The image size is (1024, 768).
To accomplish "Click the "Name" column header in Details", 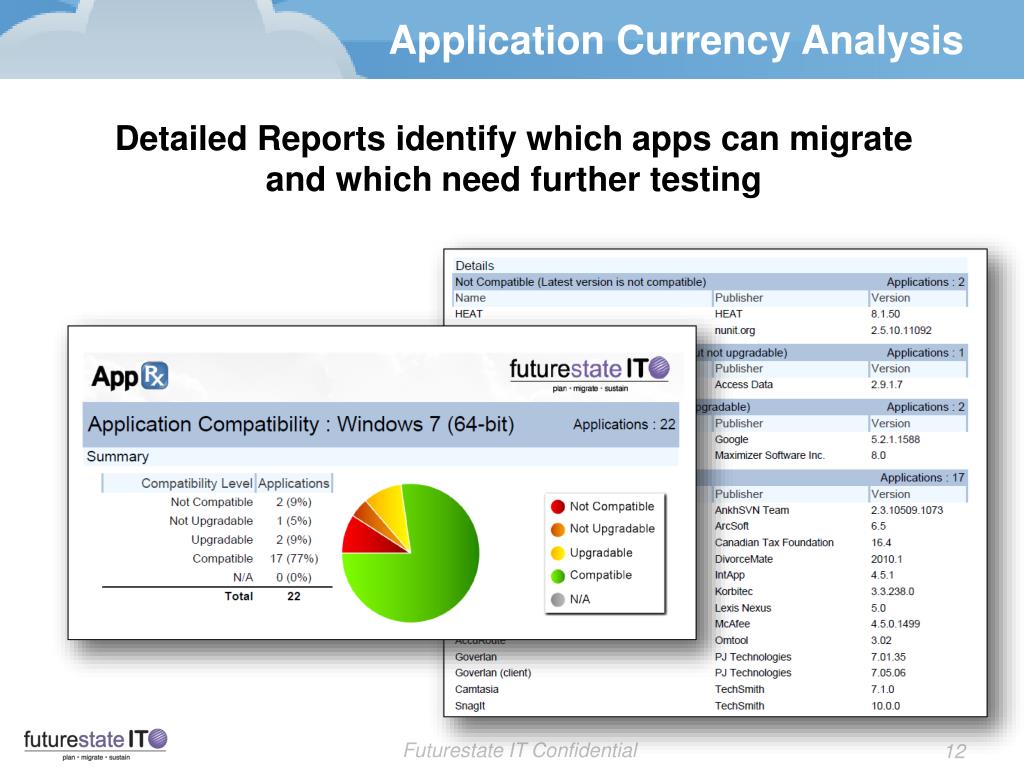I will click(470, 298).
